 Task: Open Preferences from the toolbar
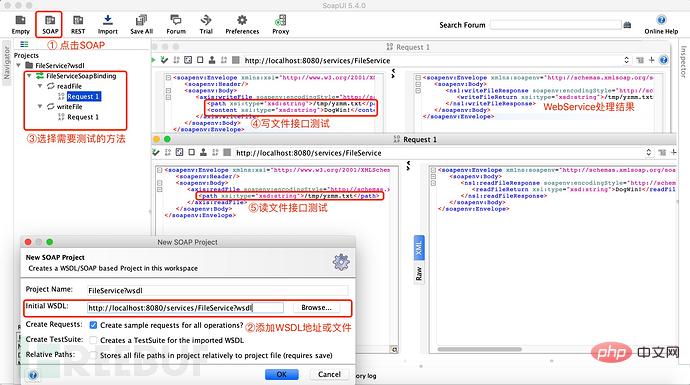[x=242, y=25]
